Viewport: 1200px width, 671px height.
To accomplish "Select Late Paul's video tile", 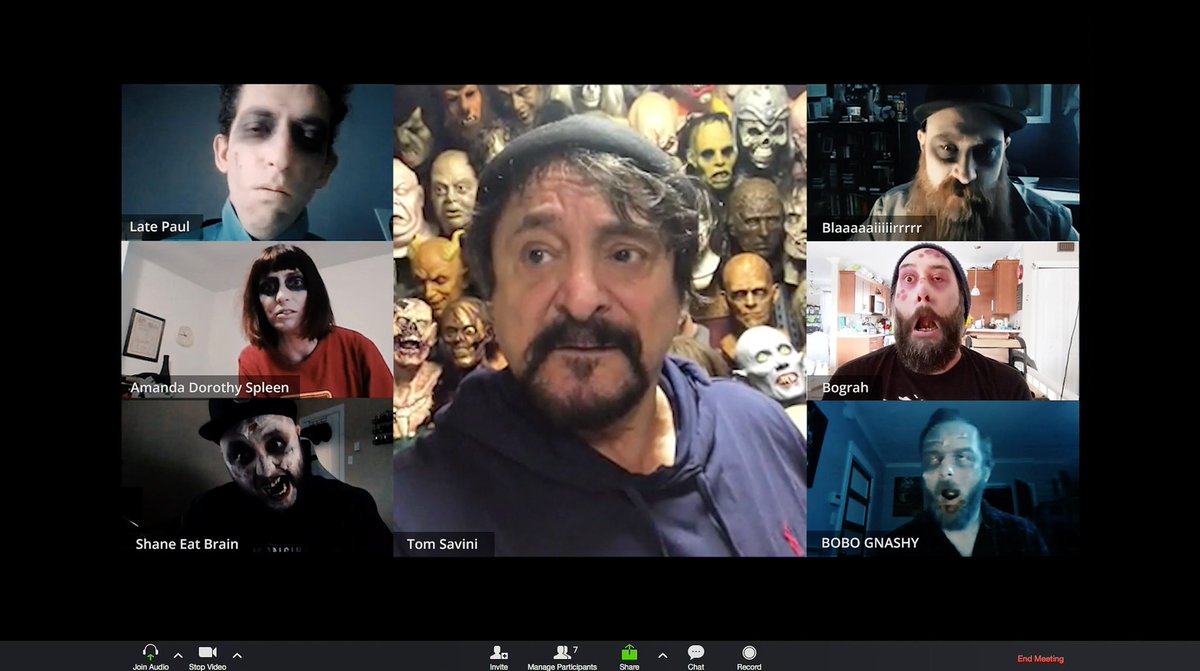I will coord(257,162).
